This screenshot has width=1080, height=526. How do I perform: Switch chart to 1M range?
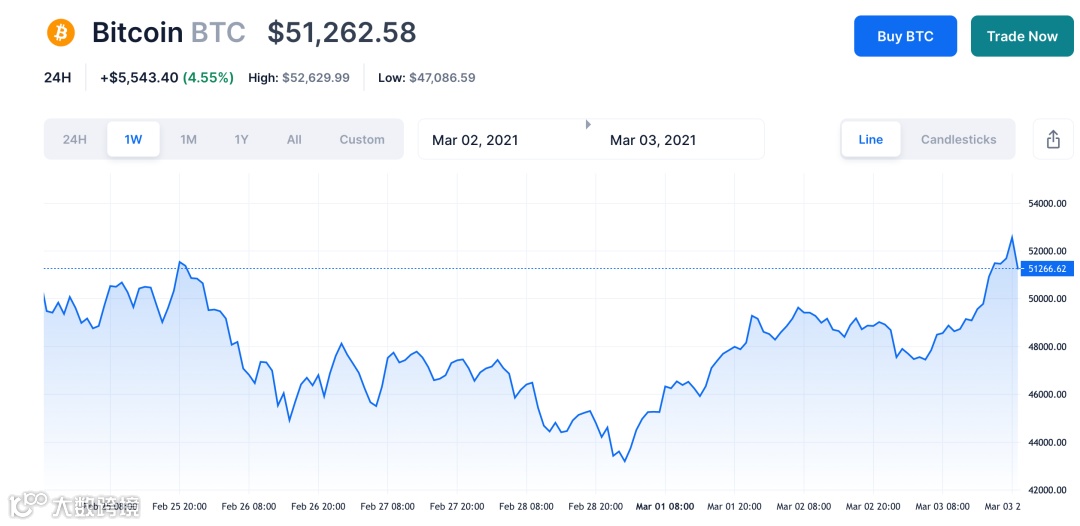click(188, 140)
